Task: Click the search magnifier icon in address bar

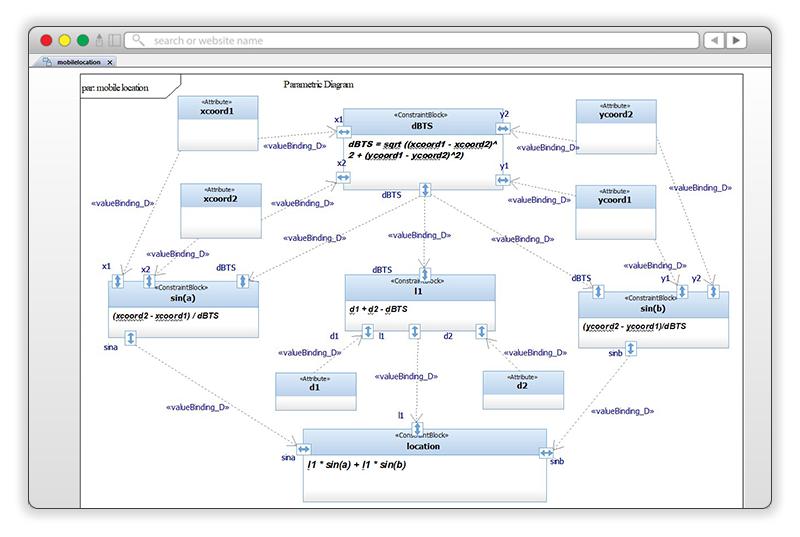Action: (x=138, y=41)
